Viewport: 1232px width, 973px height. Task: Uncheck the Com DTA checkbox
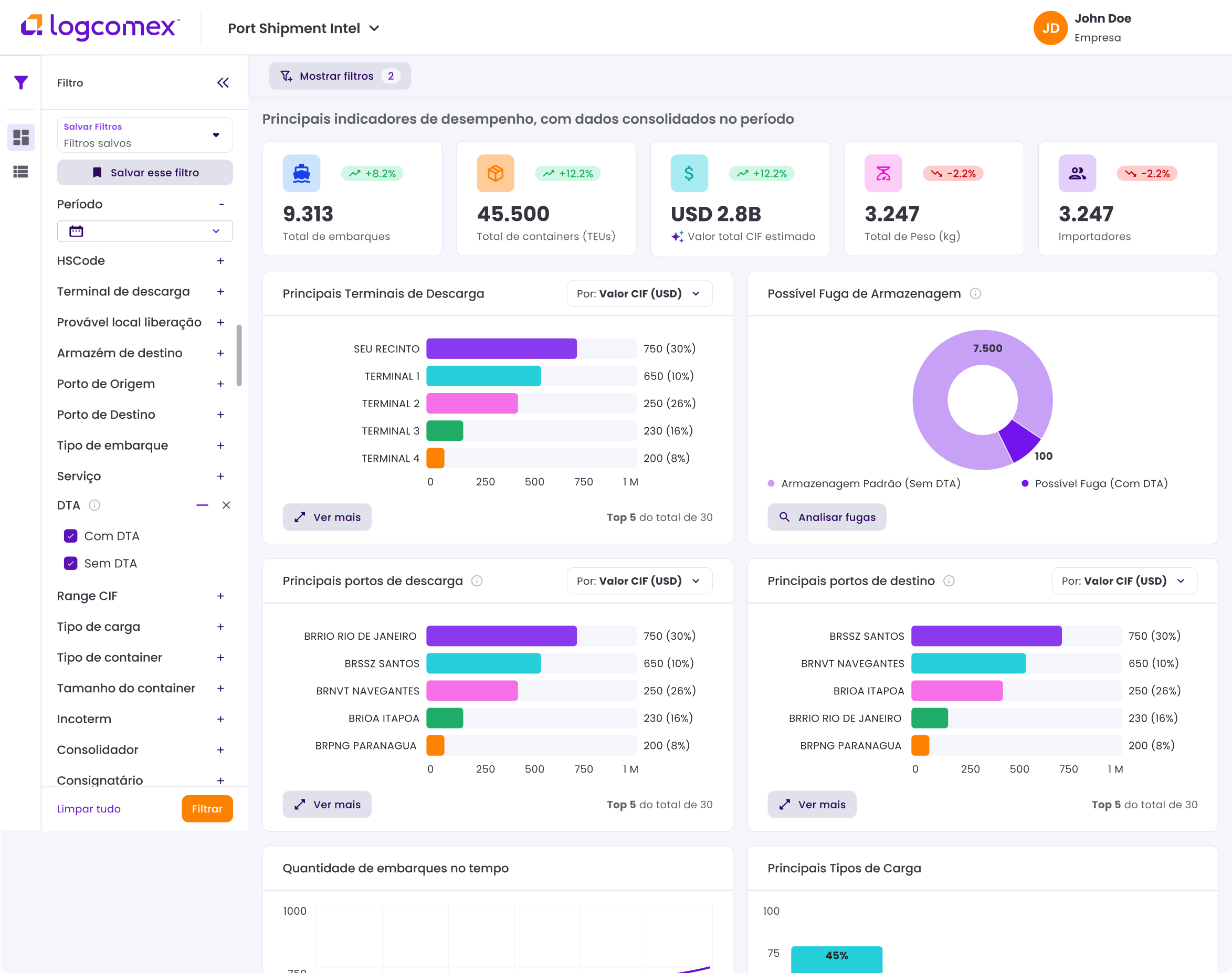pos(71,536)
